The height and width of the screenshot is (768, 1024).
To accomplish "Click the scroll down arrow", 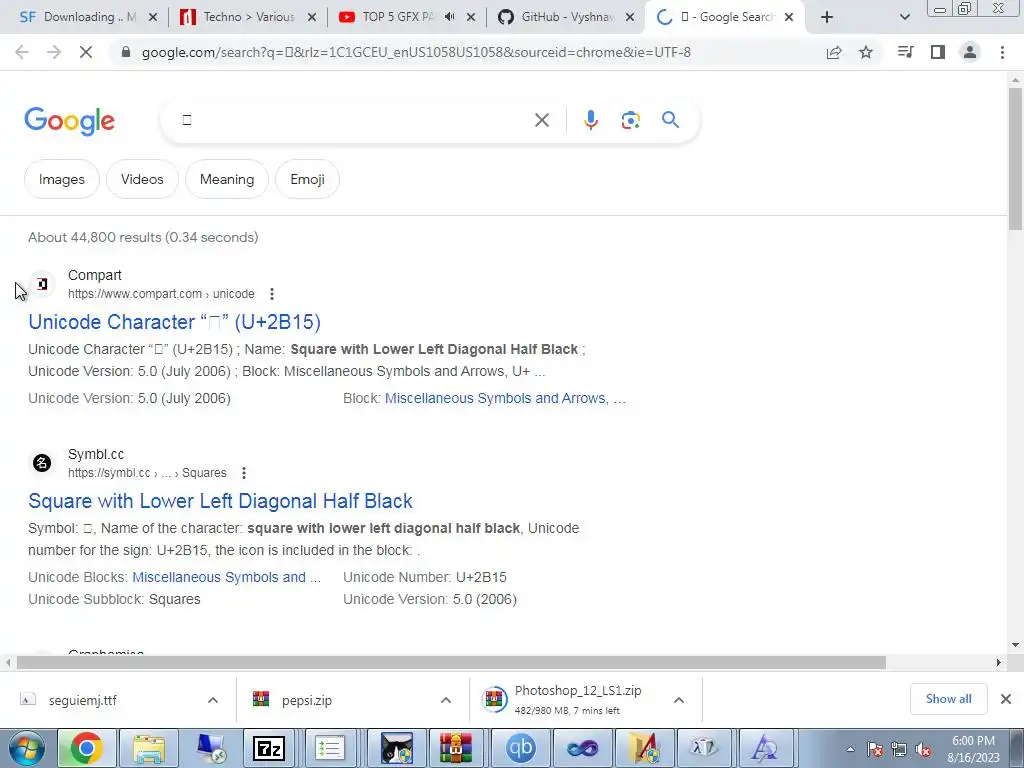I will (1015, 645).
